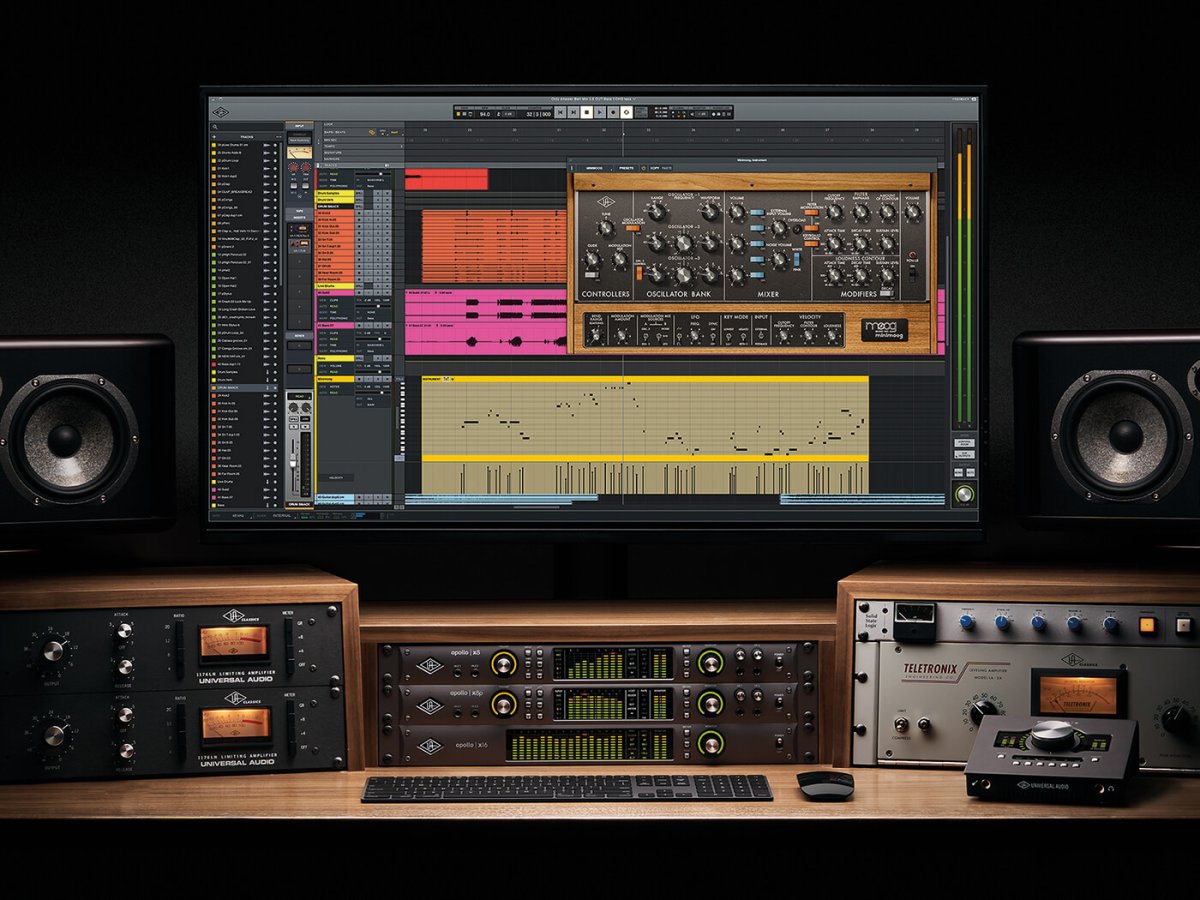Click the yellow link icon on Bars Beats row
Screen dimensions: 1200x900
click(x=372, y=132)
